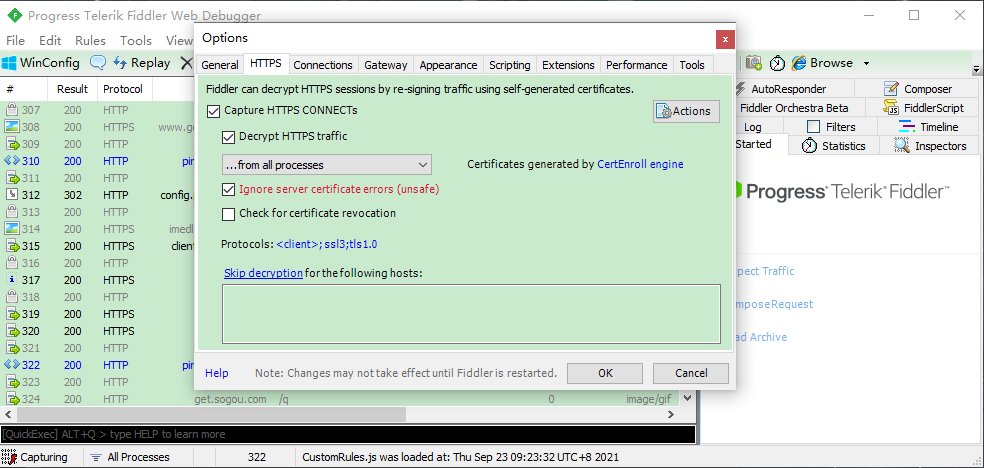The width and height of the screenshot is (984, 468).
Task: Open the Rules menu in Fiddler
Action: (90, 40)
